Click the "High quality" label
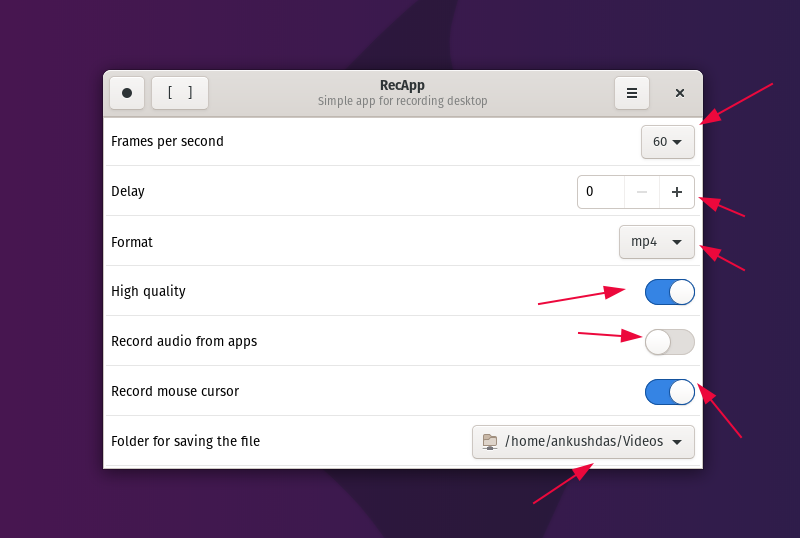 (148, 291)
